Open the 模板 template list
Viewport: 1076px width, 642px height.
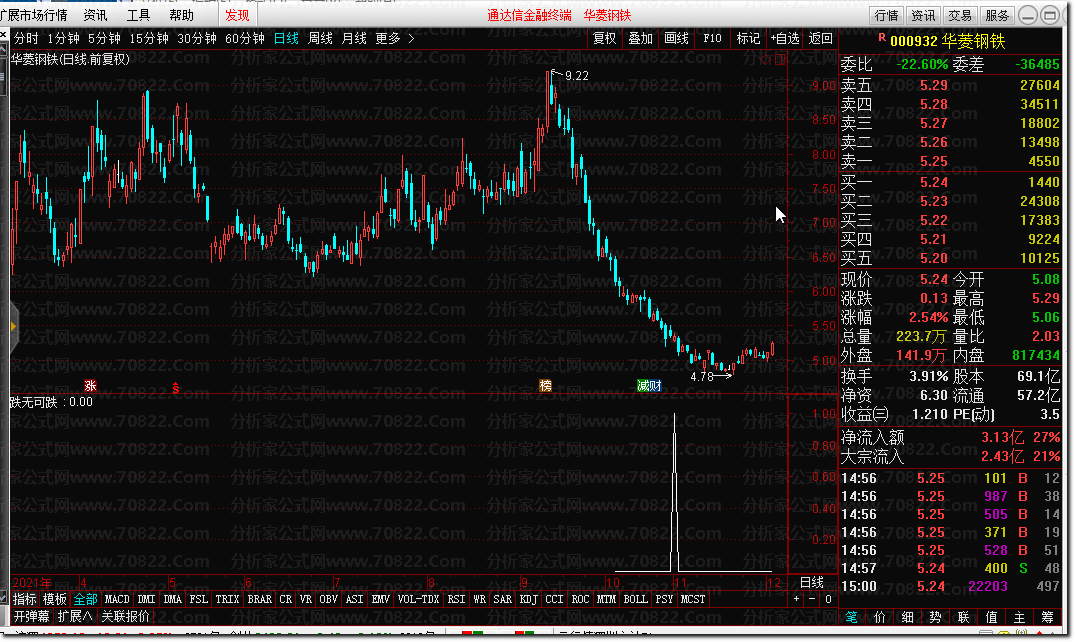click(55, 599)
